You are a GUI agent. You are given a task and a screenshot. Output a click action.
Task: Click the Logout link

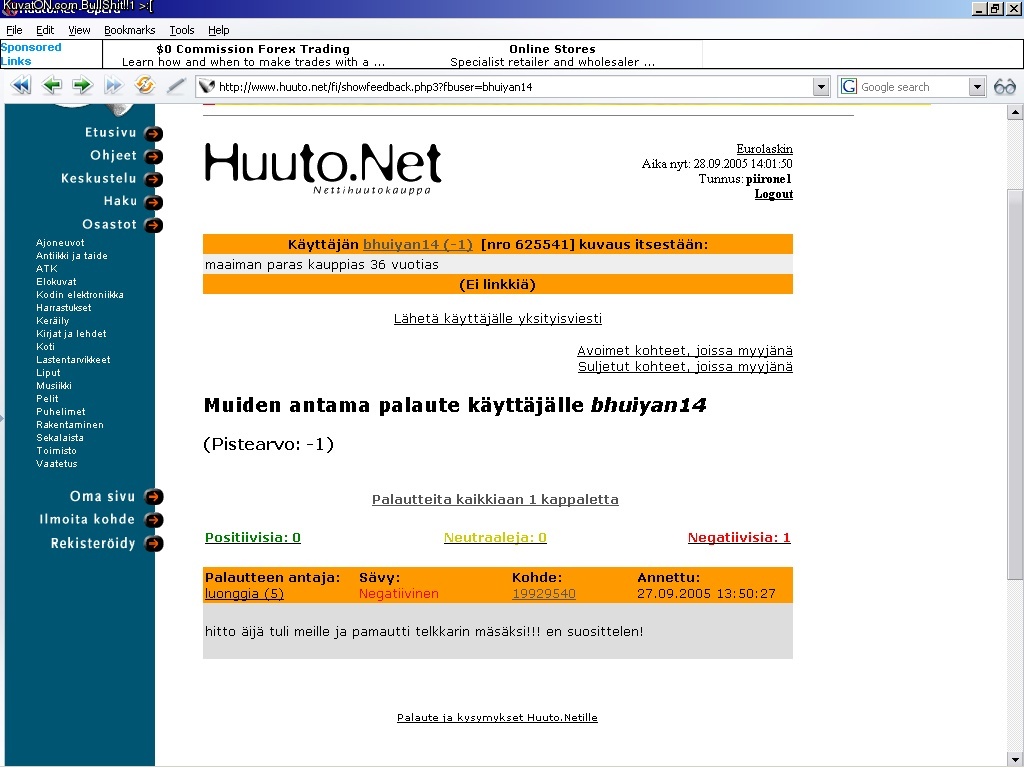click(773, 194)
